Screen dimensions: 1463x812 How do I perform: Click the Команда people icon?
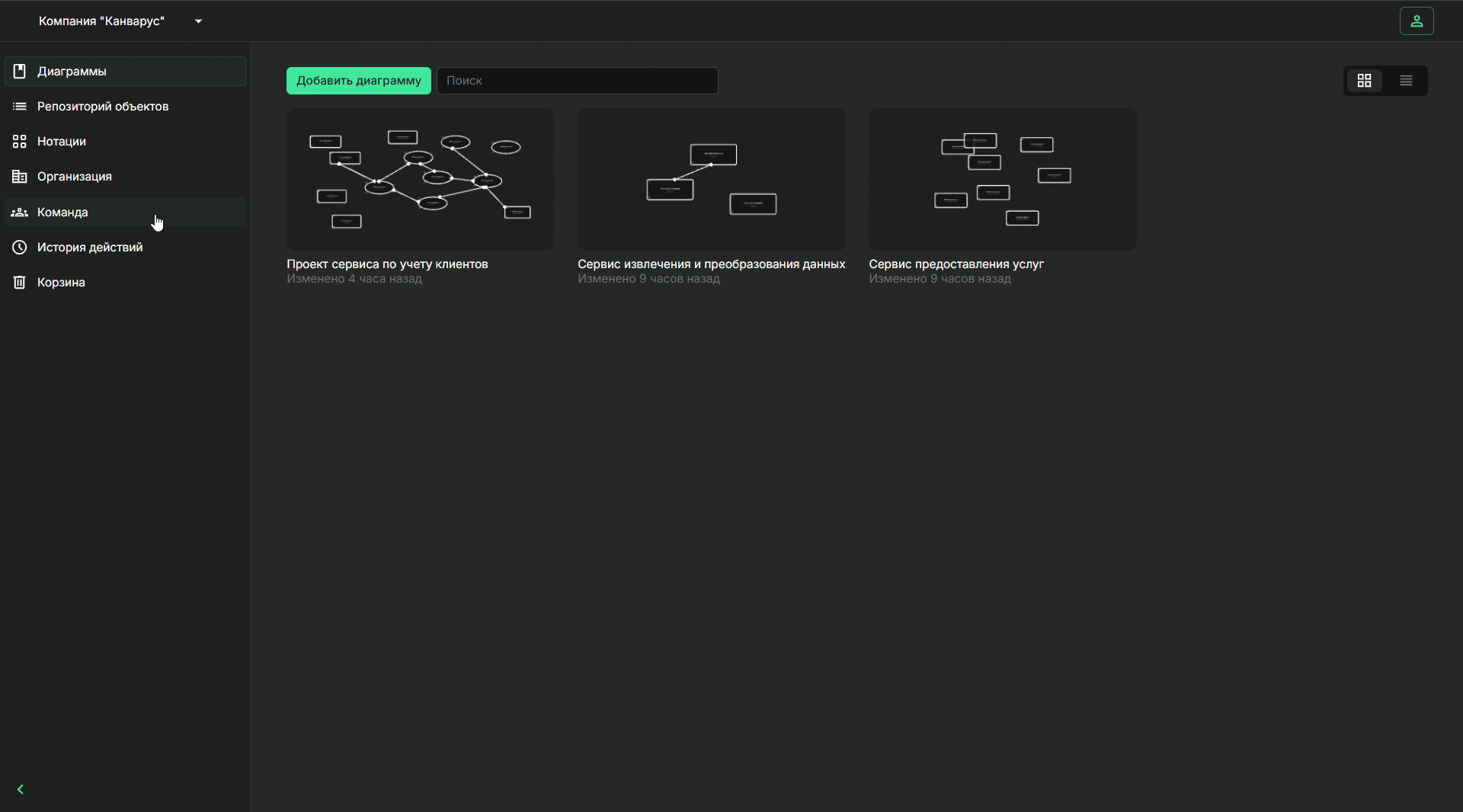20,213
